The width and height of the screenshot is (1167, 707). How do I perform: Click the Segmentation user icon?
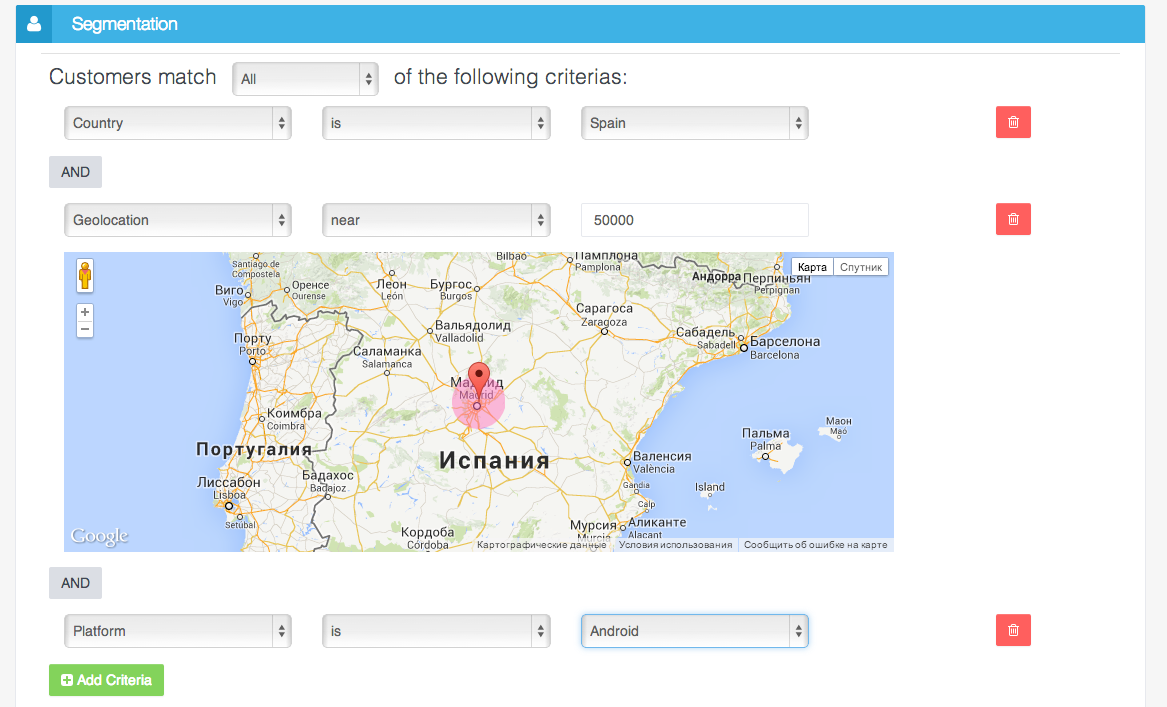pyautogui.click(x=34, y=24)
